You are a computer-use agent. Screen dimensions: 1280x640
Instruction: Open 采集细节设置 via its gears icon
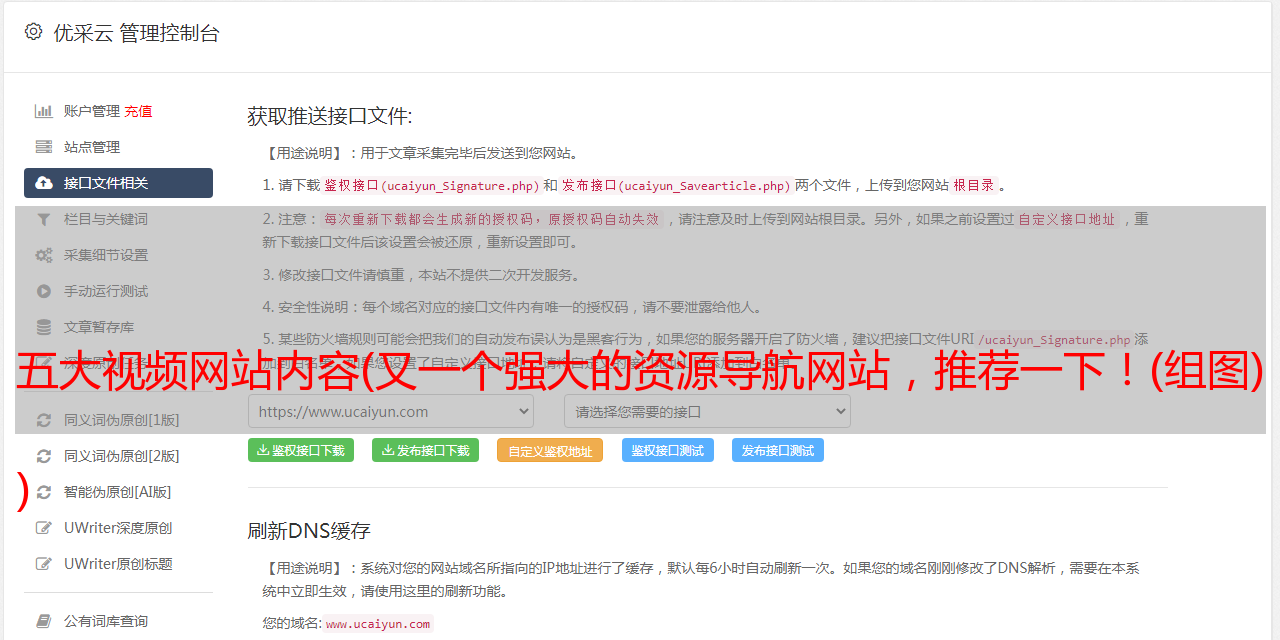coord(44,255)
